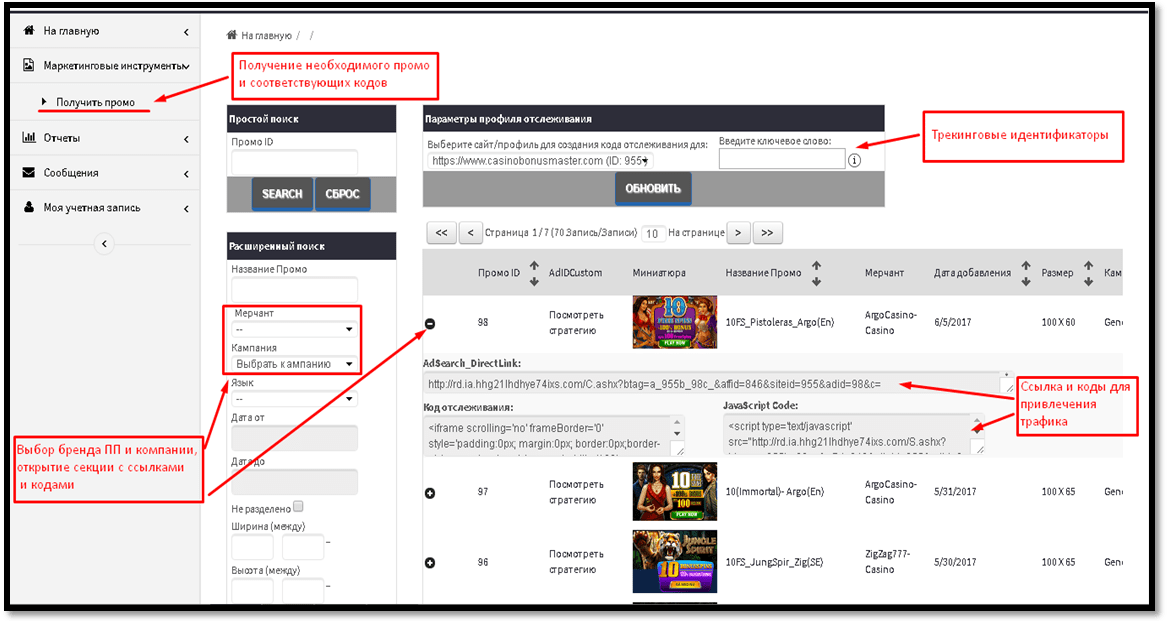Screen dimensions: 1167x621
Task: Open the Выбрать кампанию dropdown
Action: [x=295, y=364]
